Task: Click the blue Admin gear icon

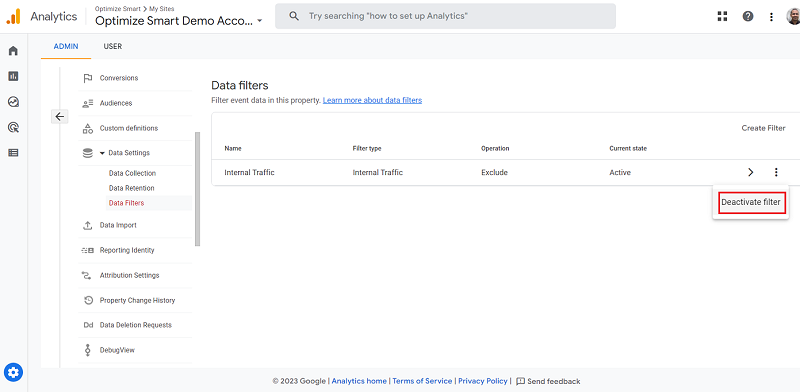Action: (x=13, y=372)
